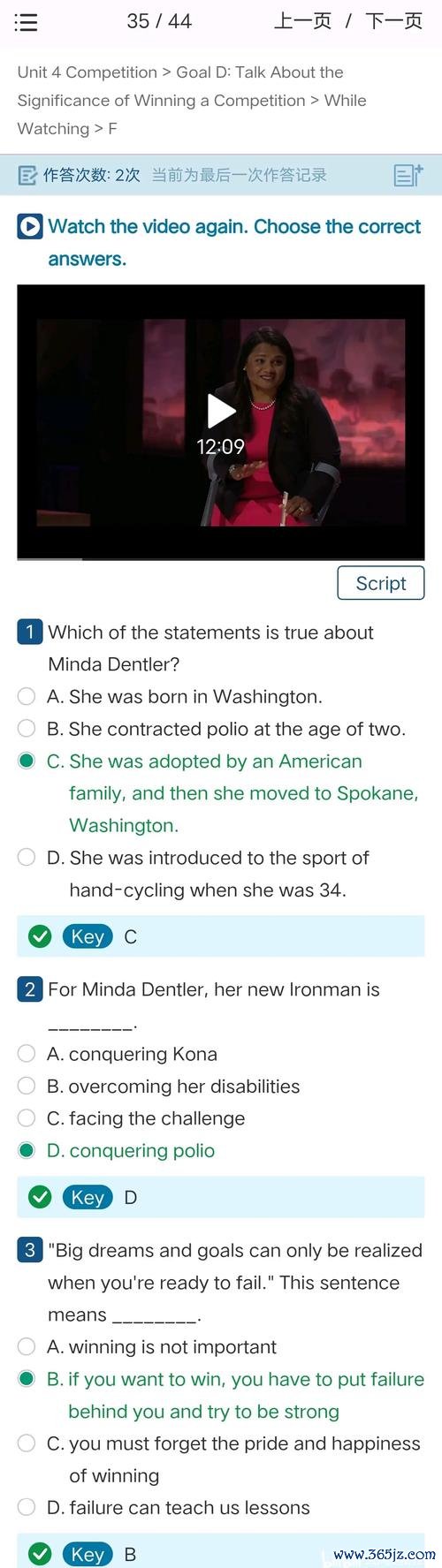
Task: Click the video progress bar
Action: (221, 557)
